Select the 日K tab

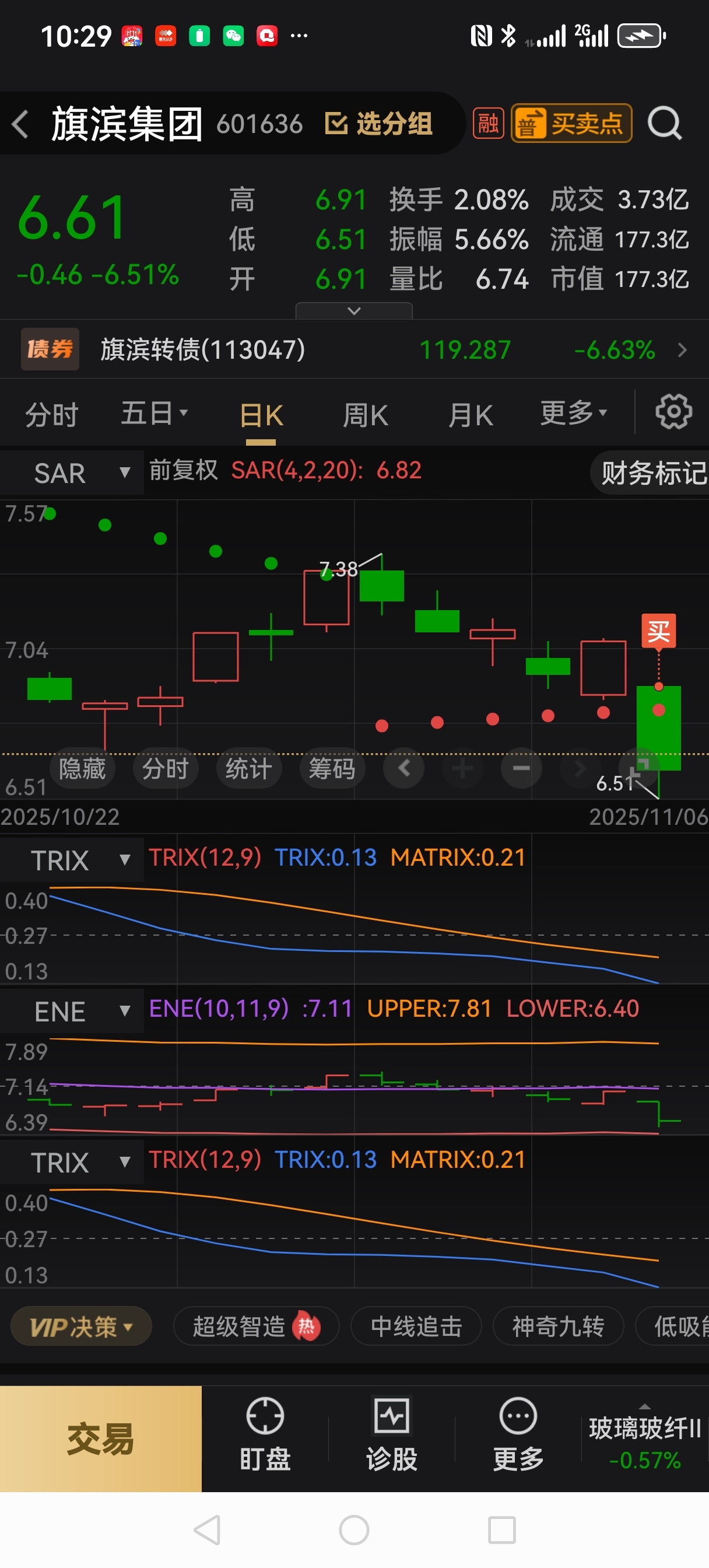261,416
